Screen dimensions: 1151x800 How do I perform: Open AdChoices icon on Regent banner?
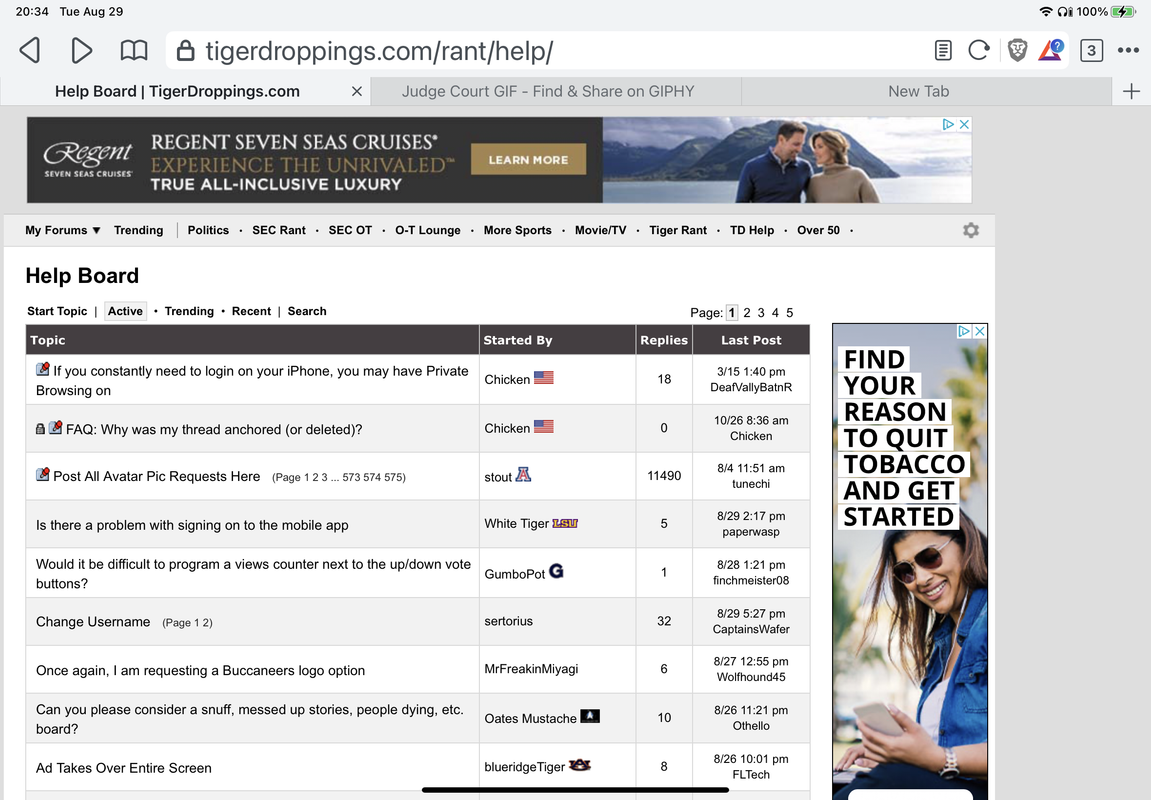click(x=948, y=125)
